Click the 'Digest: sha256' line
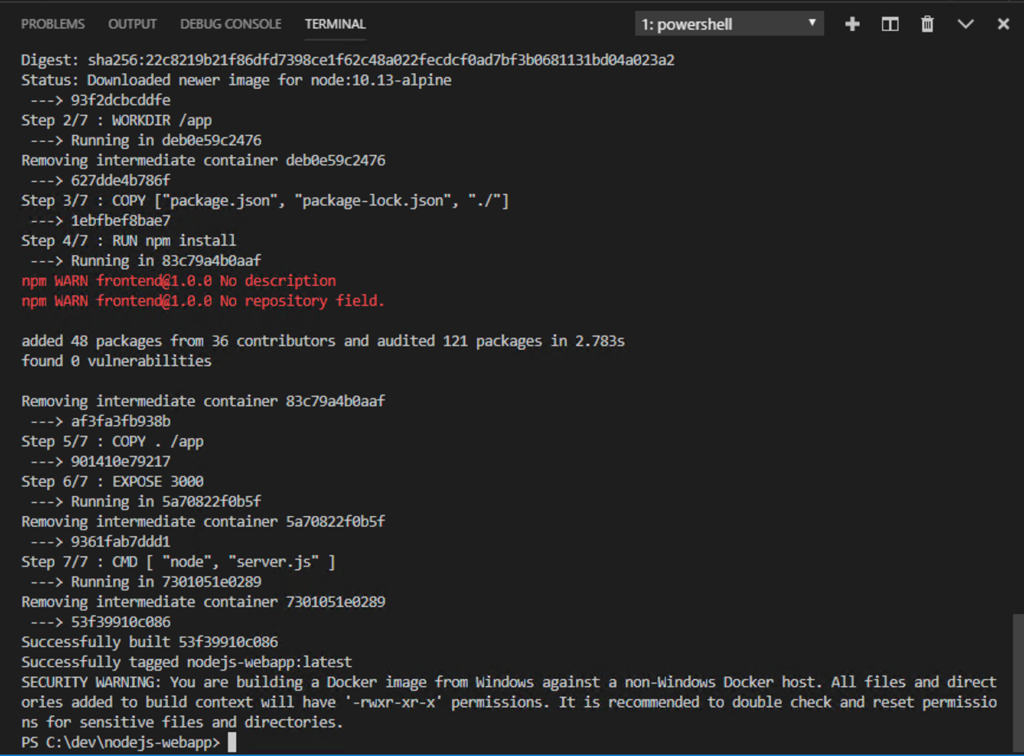 (348, 60)
